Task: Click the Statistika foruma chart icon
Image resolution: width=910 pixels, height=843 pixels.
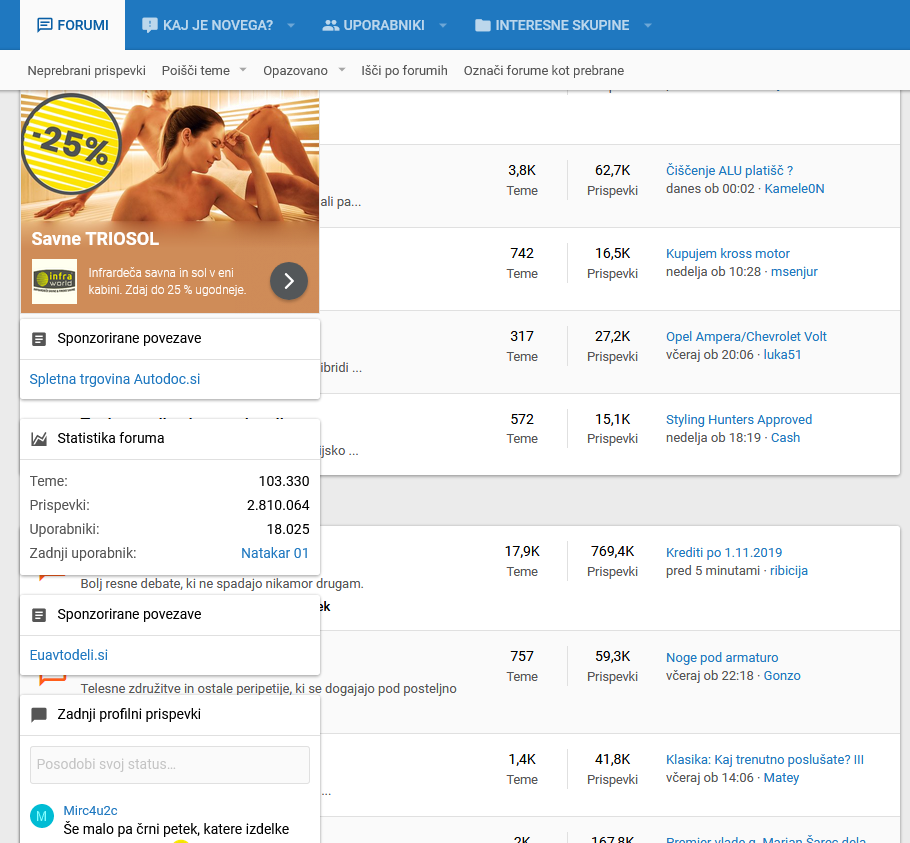Action: (x=39, y=439)
